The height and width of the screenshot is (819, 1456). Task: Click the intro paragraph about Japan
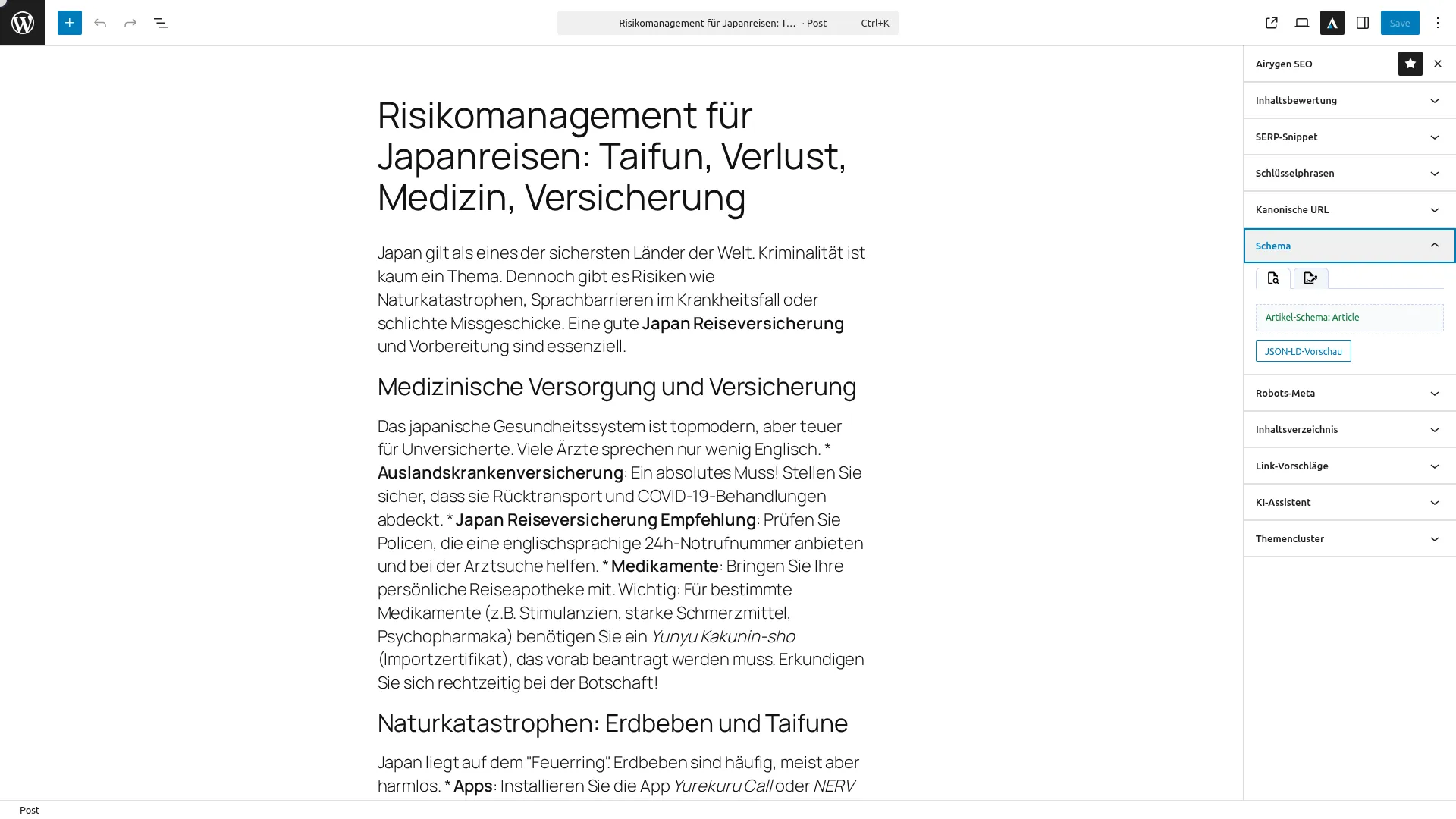coord(622,300)
